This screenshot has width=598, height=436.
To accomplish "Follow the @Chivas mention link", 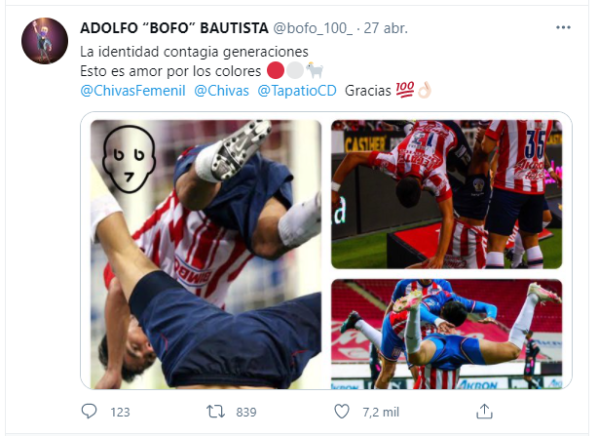I will pyautogui.click(x=222, y=91).
